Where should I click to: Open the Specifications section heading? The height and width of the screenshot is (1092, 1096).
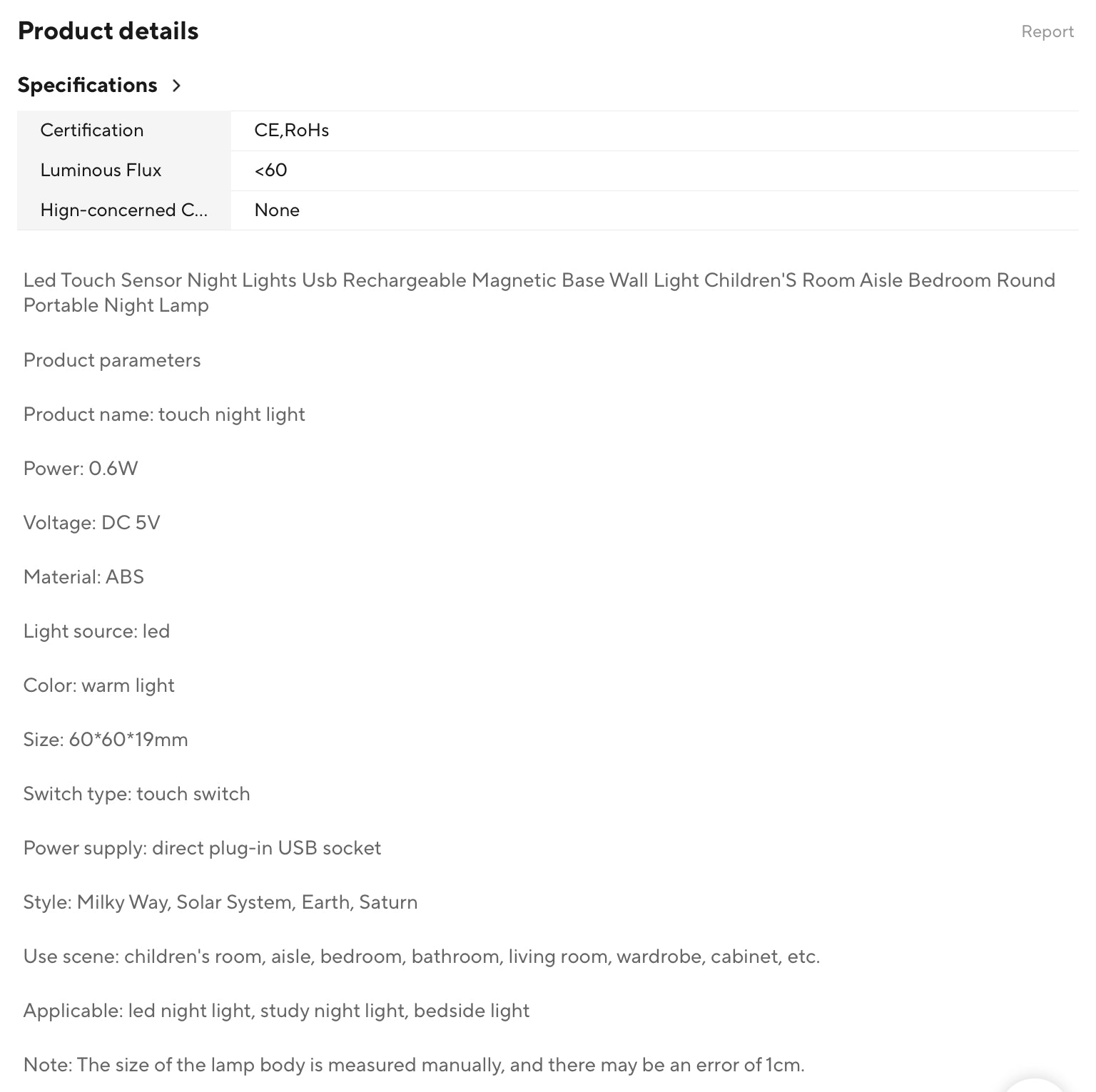[87, 85]
